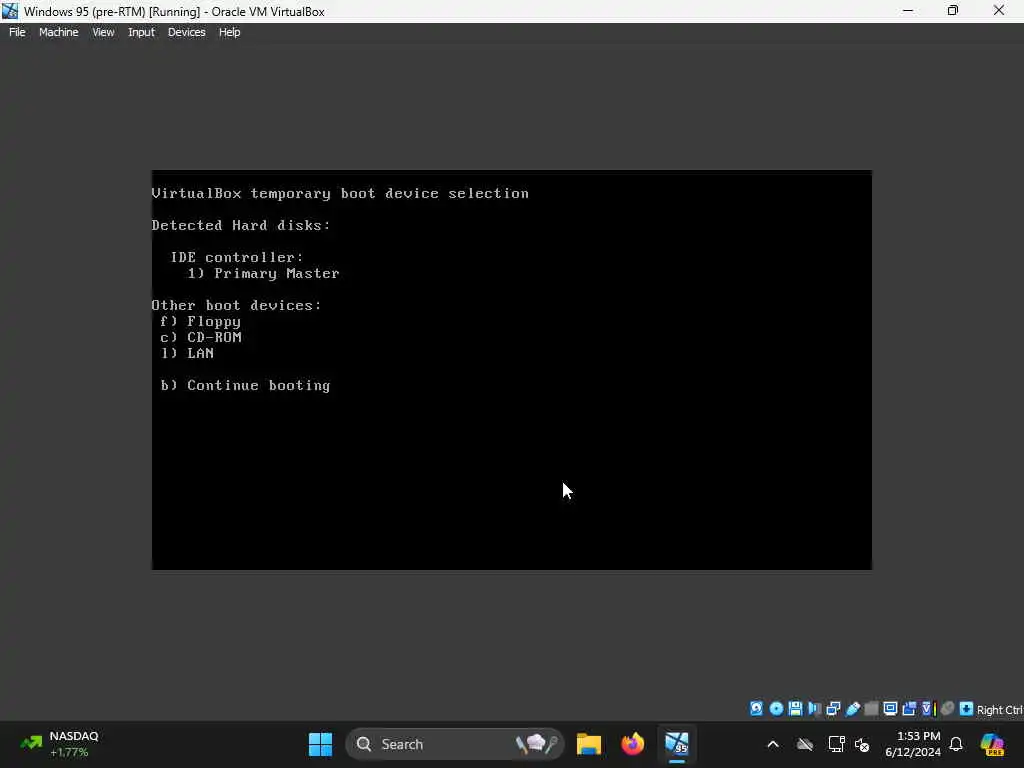Click the display settings status icon
Image resolution: width=1024 pixels, height=768 pixels.
pyautogui.click(x=890, y=709)
